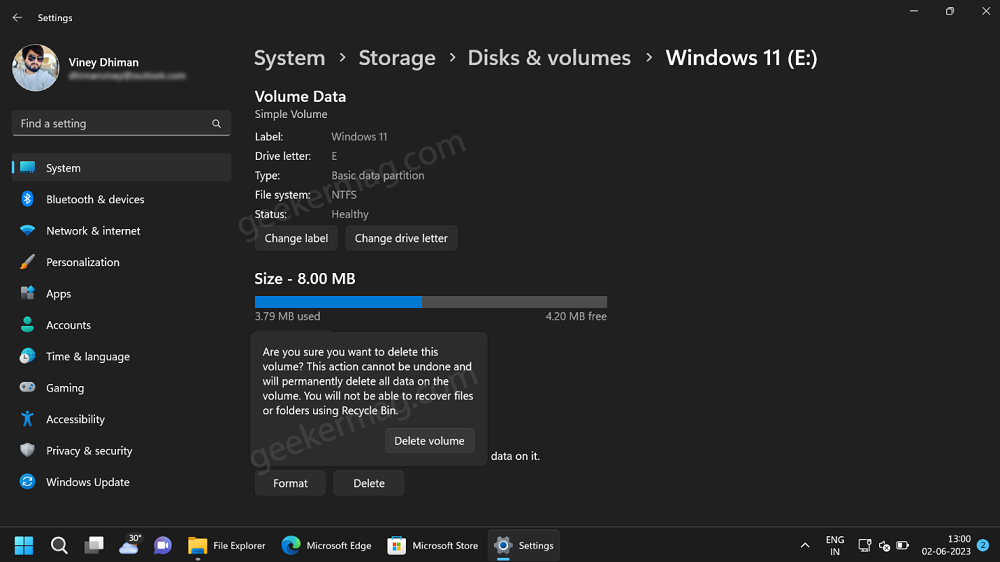Click the Windows 11 label value

(x=359, y=137)
